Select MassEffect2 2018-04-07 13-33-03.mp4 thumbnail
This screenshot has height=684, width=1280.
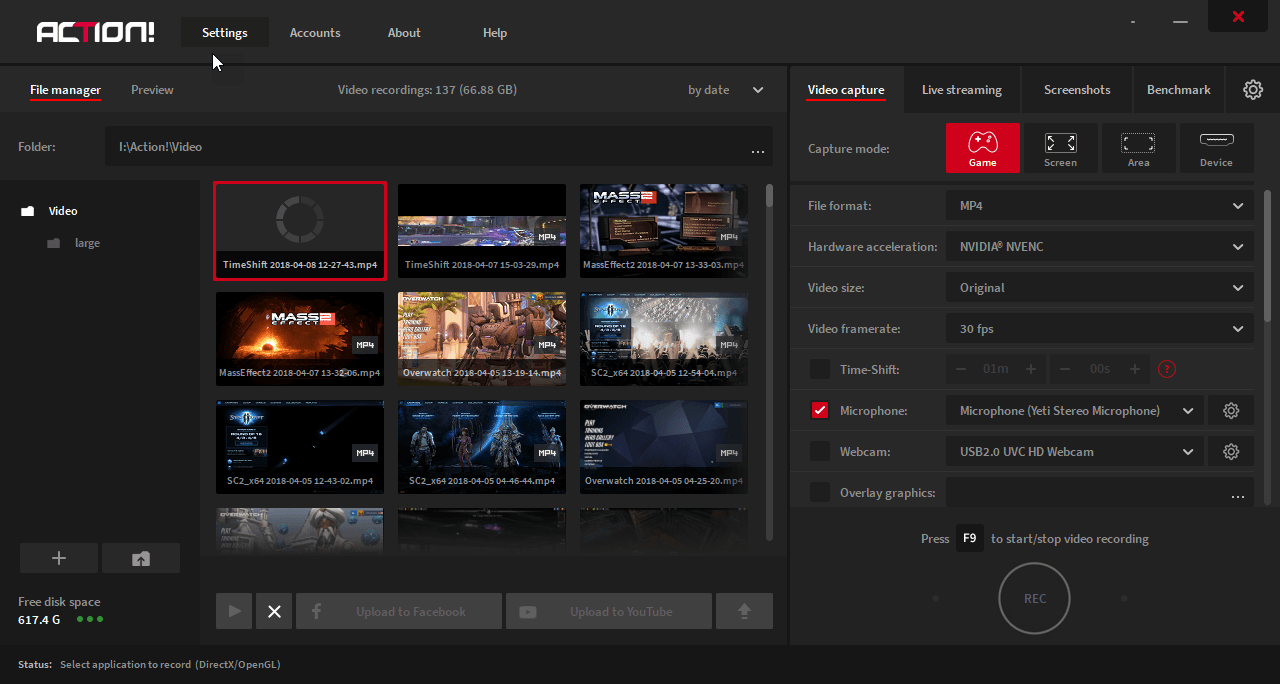pos(664,230)
